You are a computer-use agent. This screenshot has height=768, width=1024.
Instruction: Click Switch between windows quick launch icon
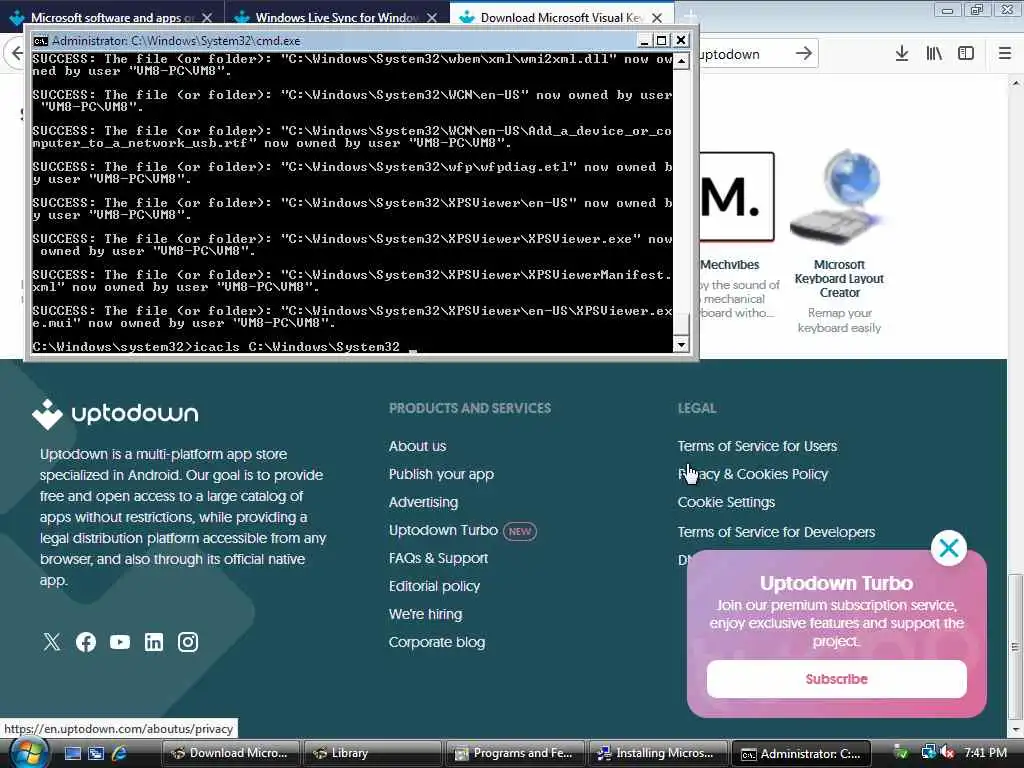coord(96,754)
